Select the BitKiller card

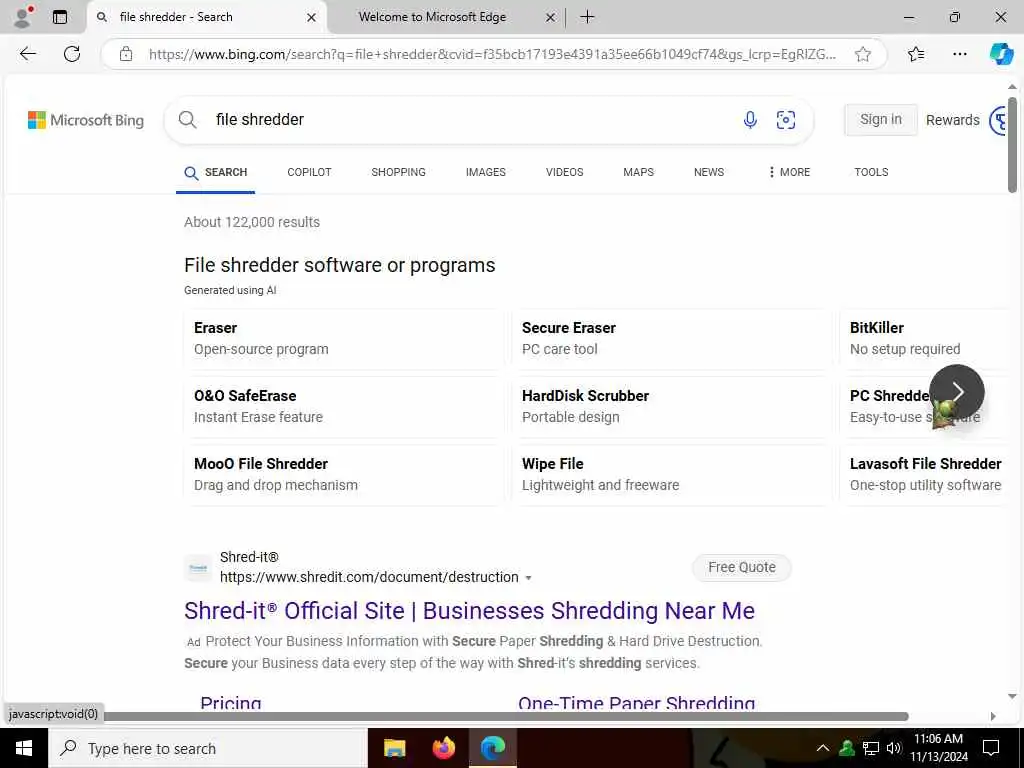[x=925, y=339]
